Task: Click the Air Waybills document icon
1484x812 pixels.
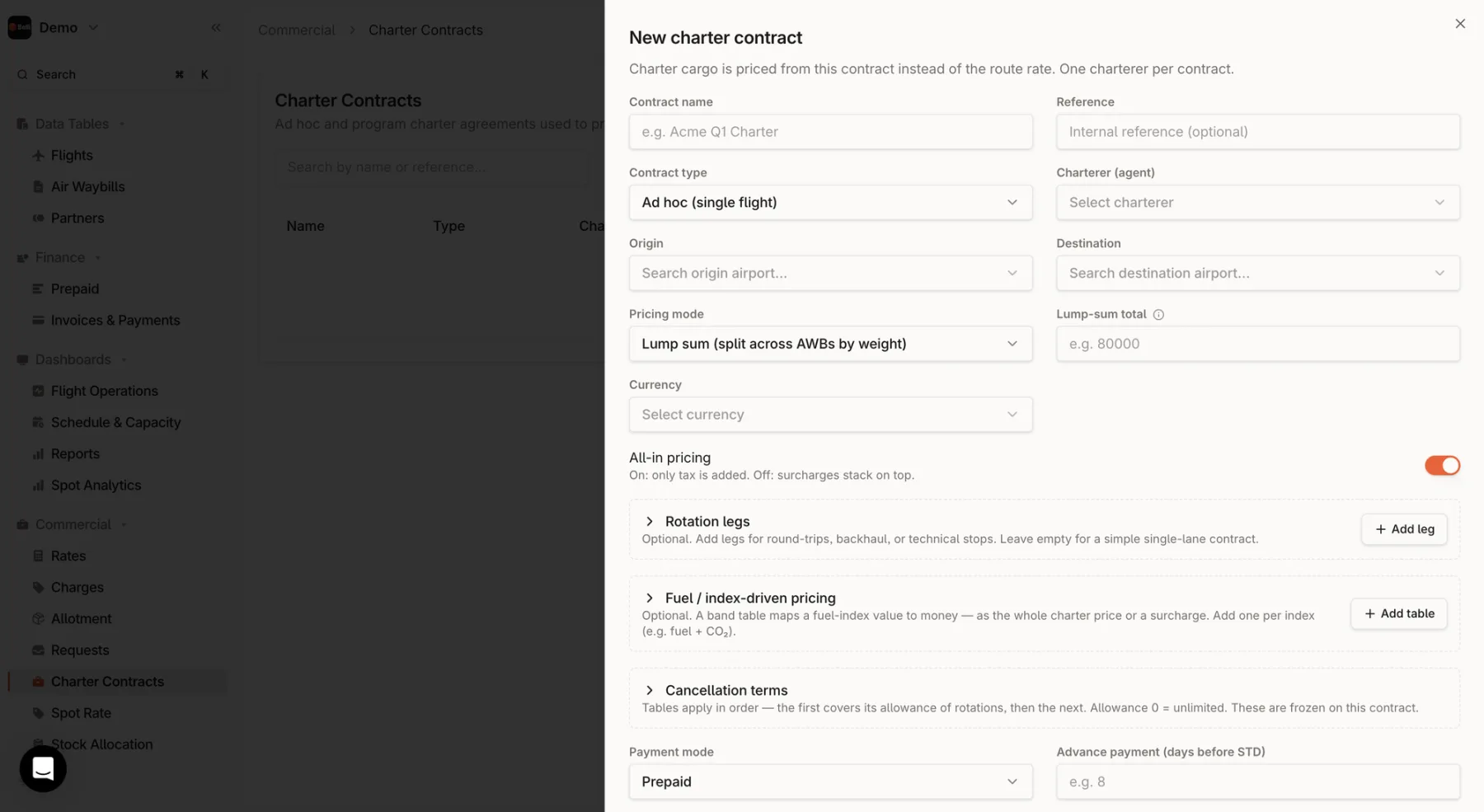Action: [38, 186]
